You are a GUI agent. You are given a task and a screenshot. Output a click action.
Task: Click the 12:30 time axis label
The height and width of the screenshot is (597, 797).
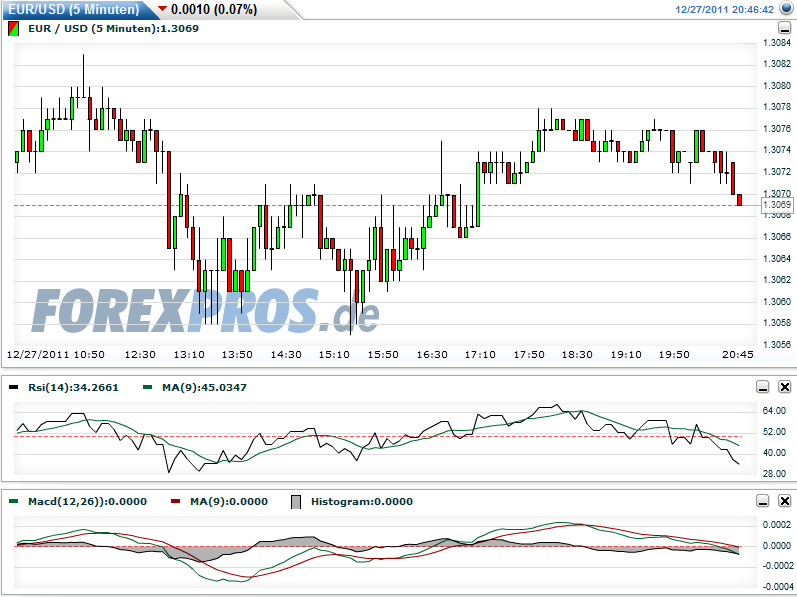click(x=140, y=355)
